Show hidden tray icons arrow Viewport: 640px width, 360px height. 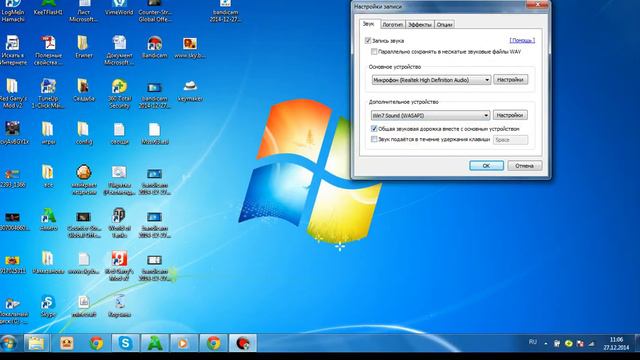pos(546,344)
